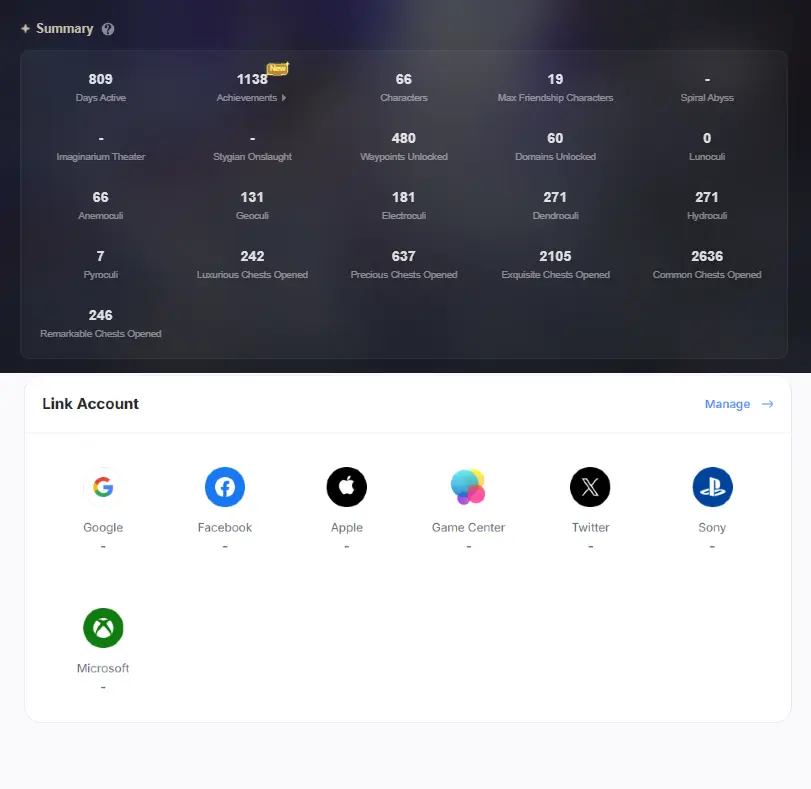Choose the Apple account icon
Image resolution: width=811 pixels, height=789 pixels.
tap(347, 487)
